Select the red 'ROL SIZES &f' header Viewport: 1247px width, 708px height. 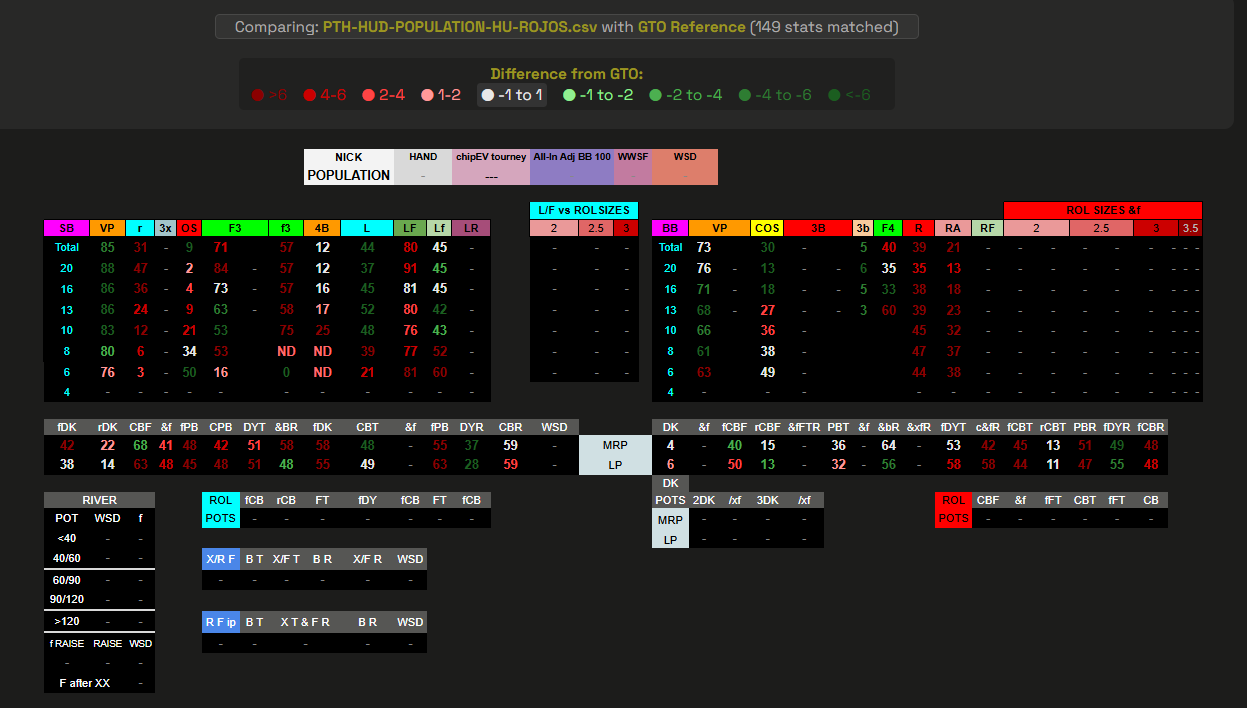pyautogui.click(x=1102, y=210)
